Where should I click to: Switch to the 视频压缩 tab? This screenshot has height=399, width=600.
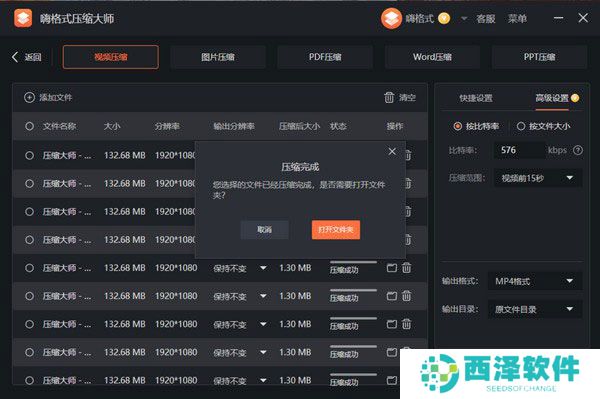[x=111, y=57]
